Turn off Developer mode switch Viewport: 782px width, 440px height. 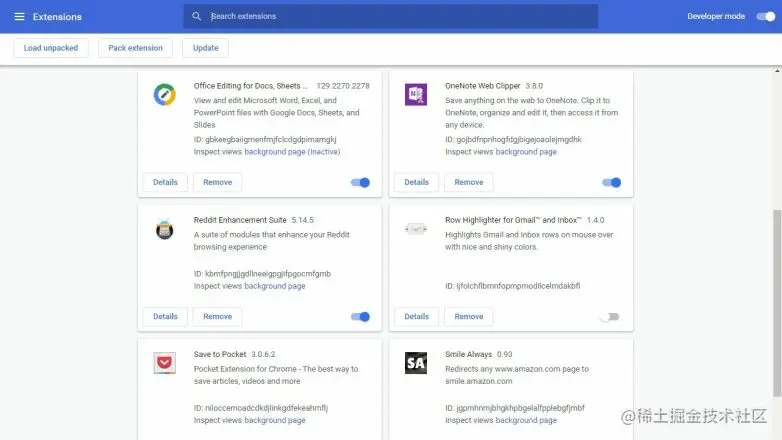tap(766, 16)
